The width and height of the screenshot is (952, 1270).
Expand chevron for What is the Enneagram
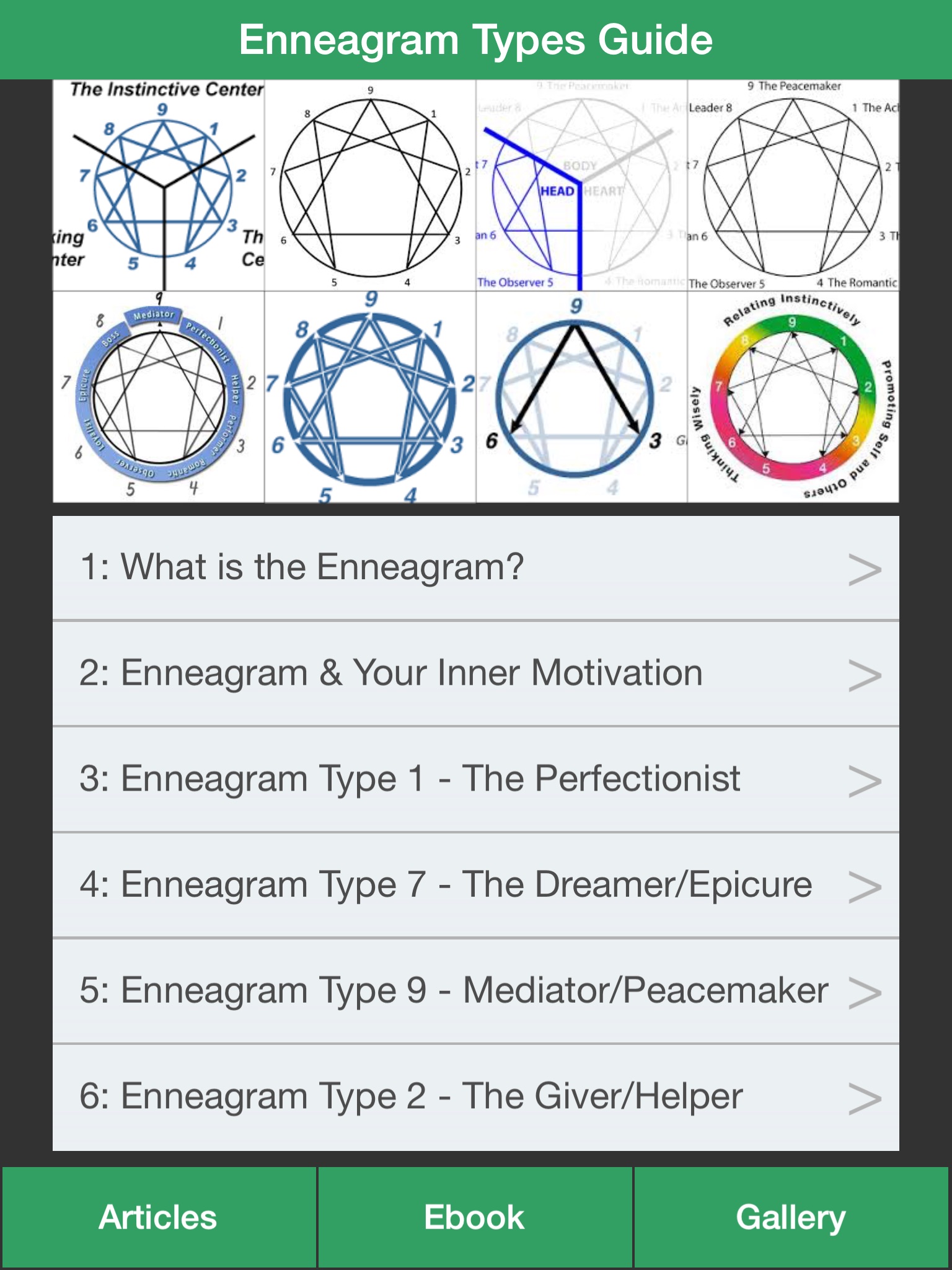pyautogui.click(x=864, y=569)
